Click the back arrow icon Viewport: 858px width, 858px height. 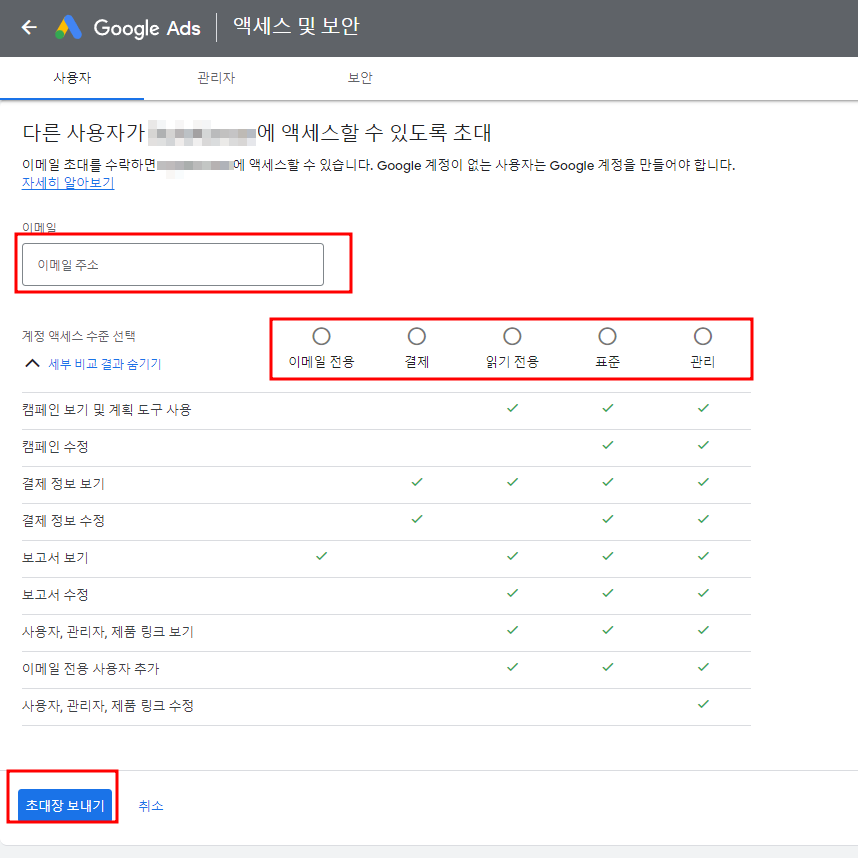point(29,28)
